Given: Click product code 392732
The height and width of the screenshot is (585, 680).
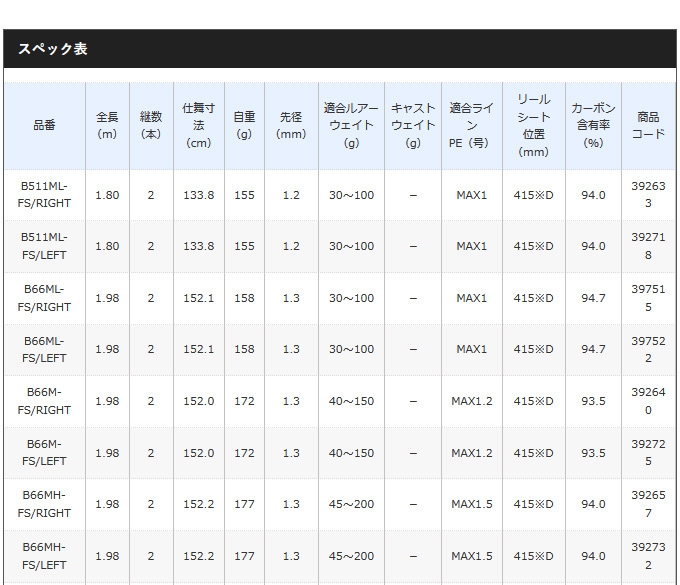Looking at the screenshot, I should pos(648,556).
